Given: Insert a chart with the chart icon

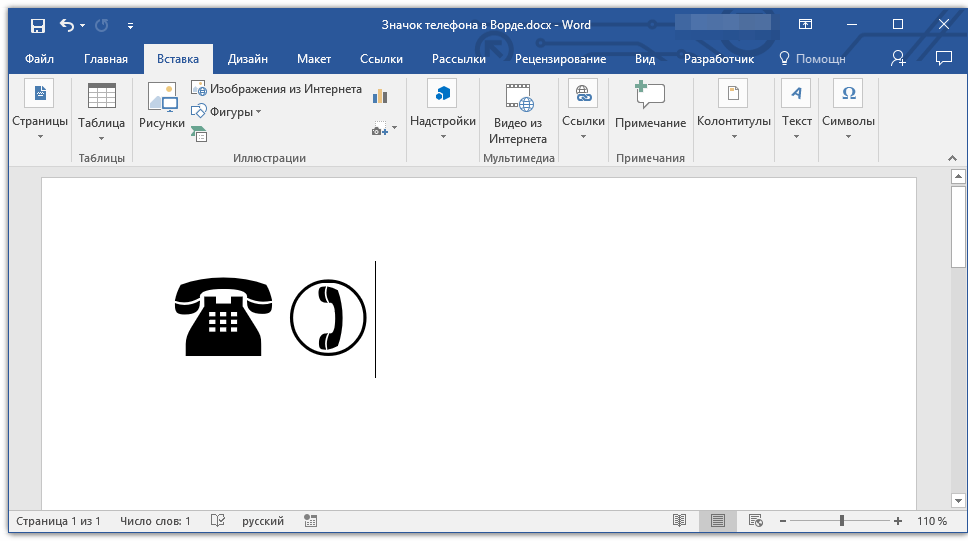Looking at the screenshot, I should (x=380, y=96).
